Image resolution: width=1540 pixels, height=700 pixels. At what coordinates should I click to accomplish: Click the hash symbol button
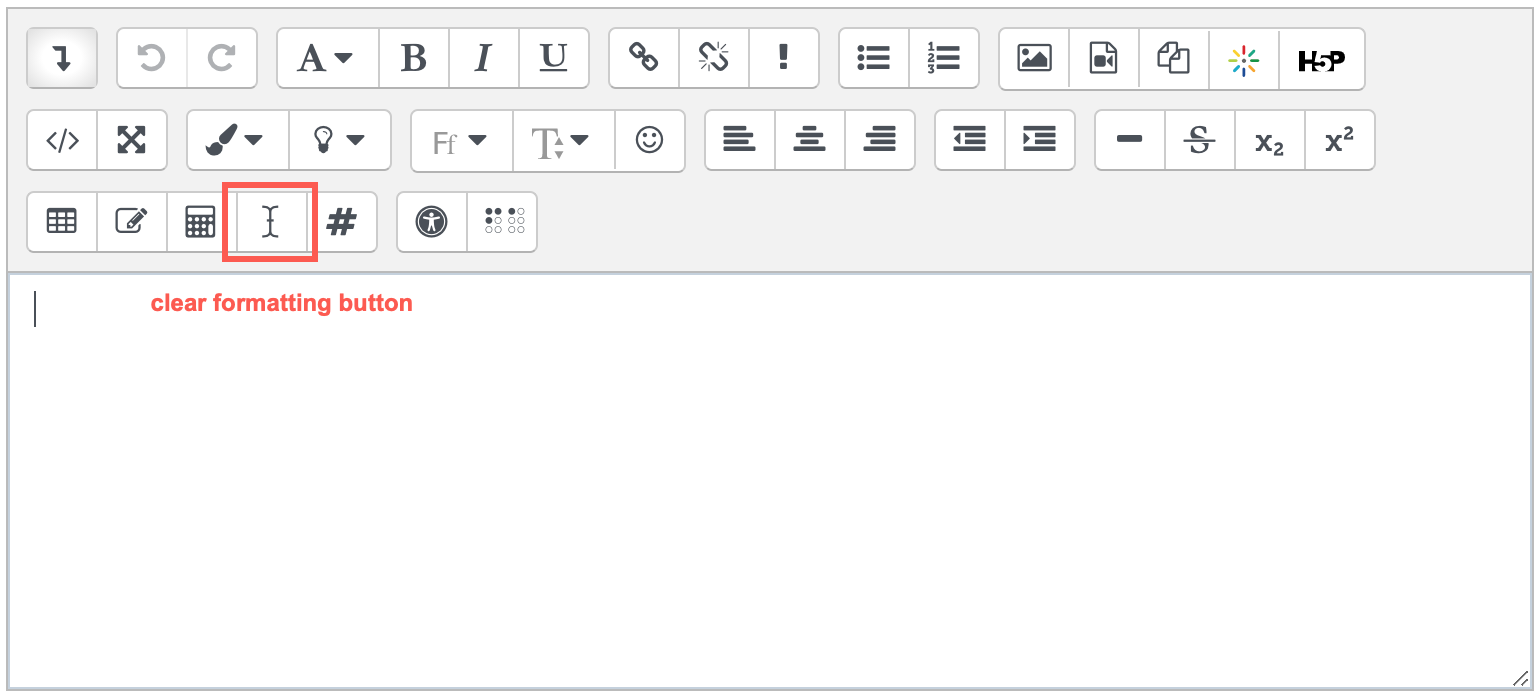point(342,221)
